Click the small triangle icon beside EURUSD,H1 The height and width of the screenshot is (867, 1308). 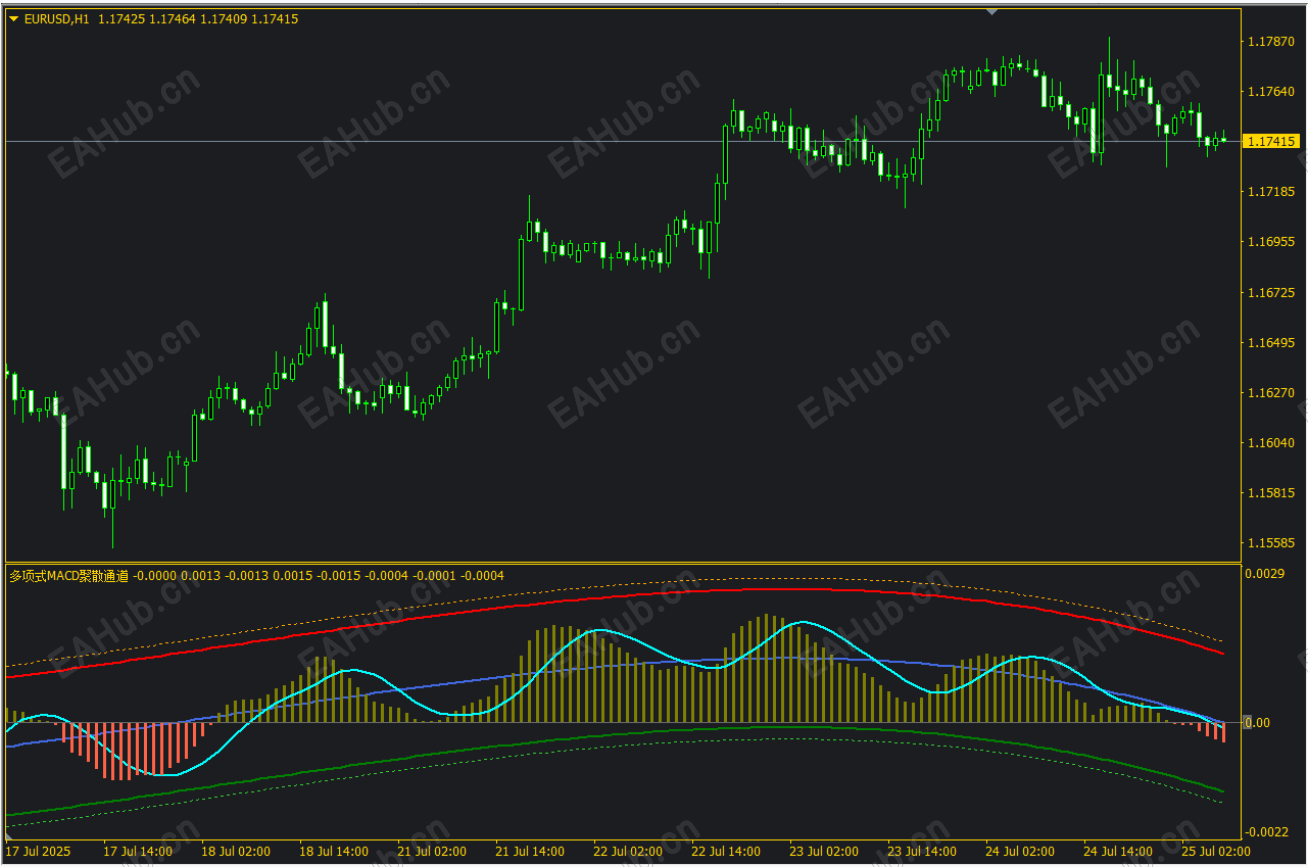coord(14,19)
